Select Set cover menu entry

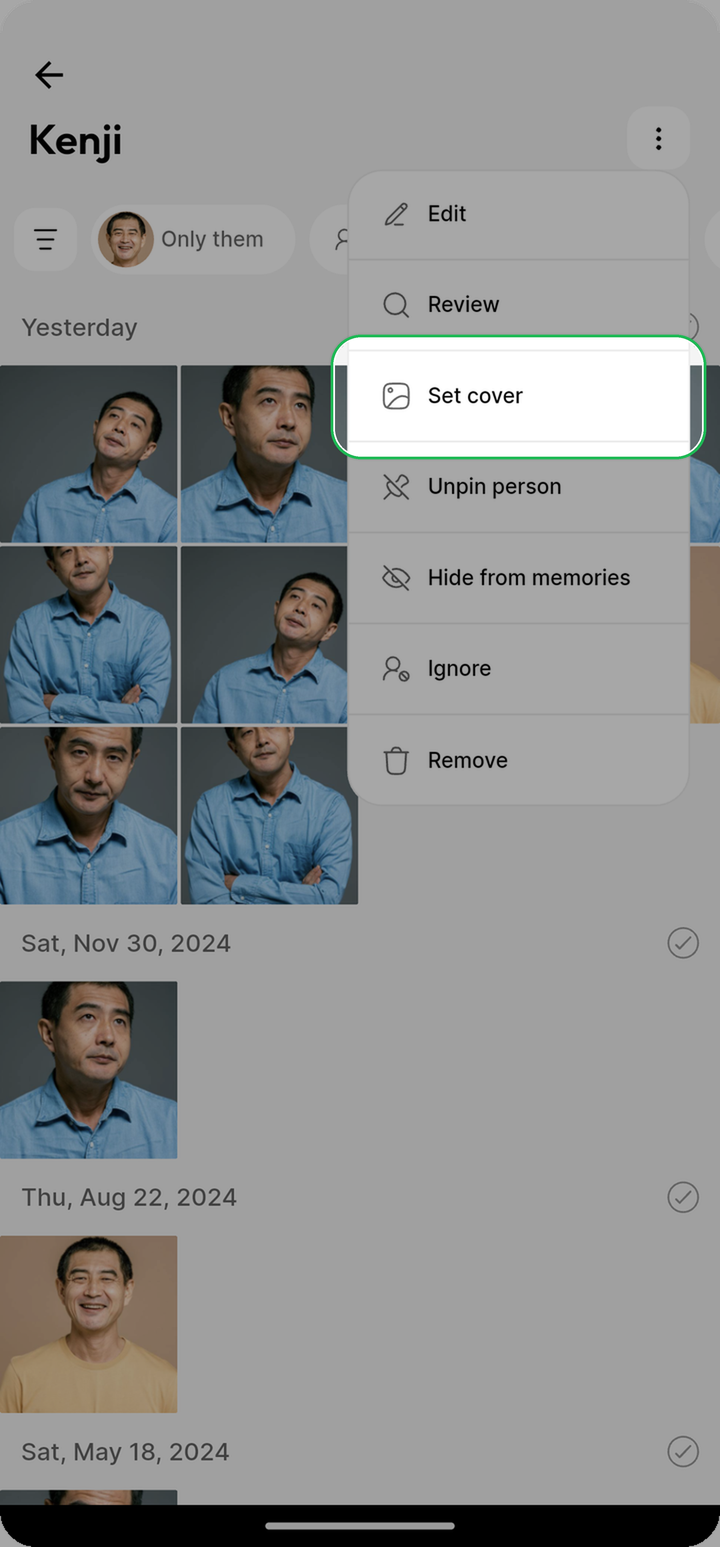518,396
